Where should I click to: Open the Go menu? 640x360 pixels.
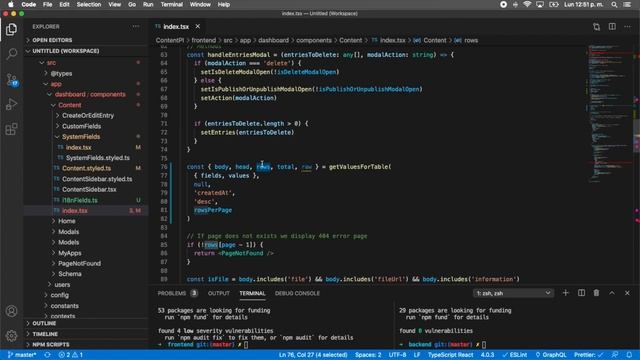click(x=132, y=4)
